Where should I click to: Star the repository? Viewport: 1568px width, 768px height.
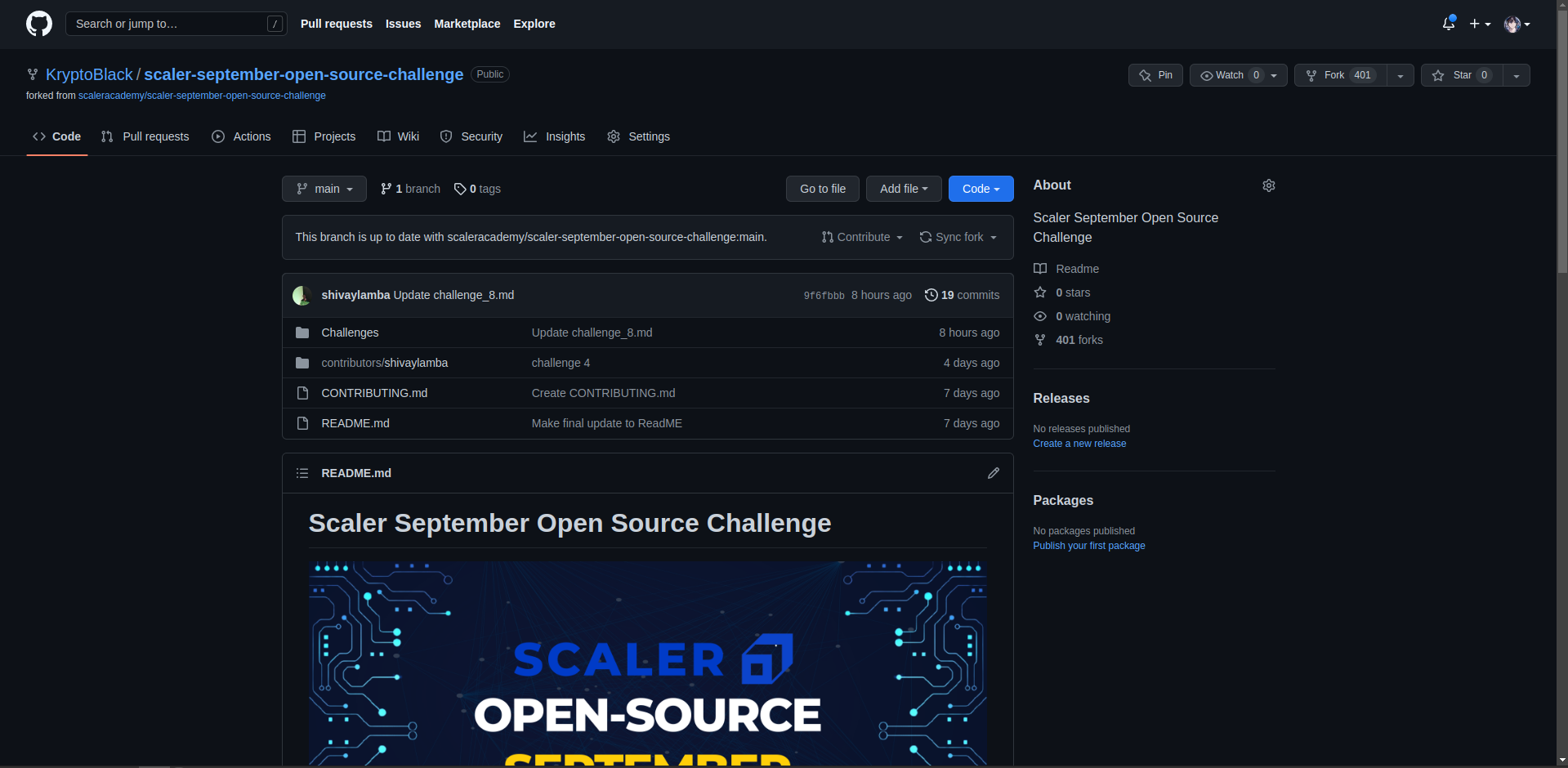pos(1461,75)
